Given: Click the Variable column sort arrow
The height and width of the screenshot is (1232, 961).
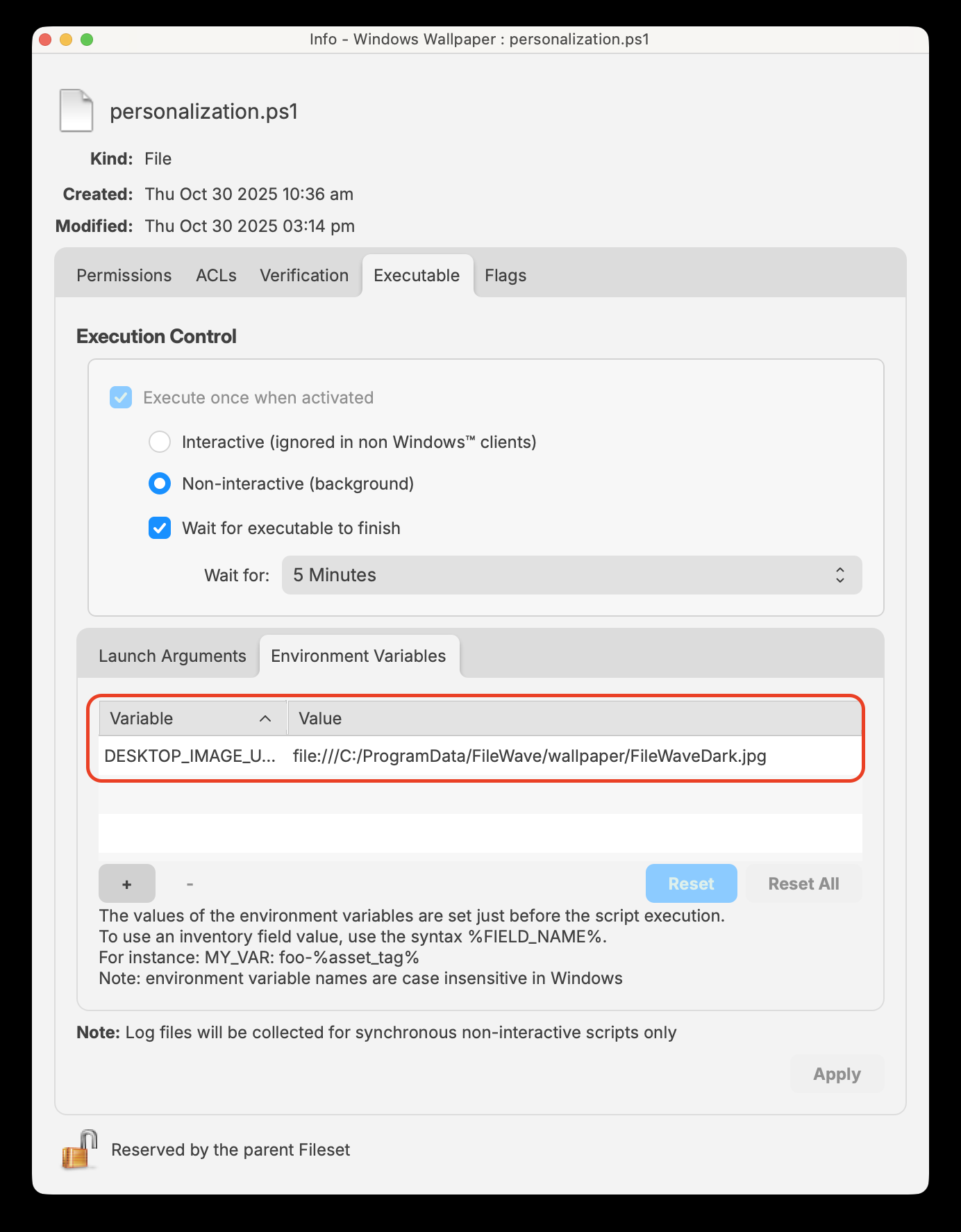Looking at the screenshot, I should pyautogui.click(x=265, y=719).
